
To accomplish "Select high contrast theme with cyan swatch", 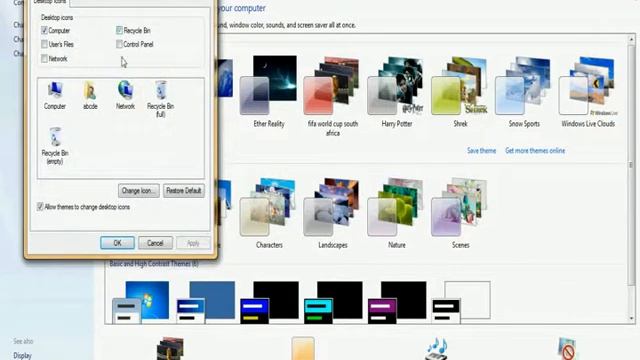I will [x=333, y=302].
